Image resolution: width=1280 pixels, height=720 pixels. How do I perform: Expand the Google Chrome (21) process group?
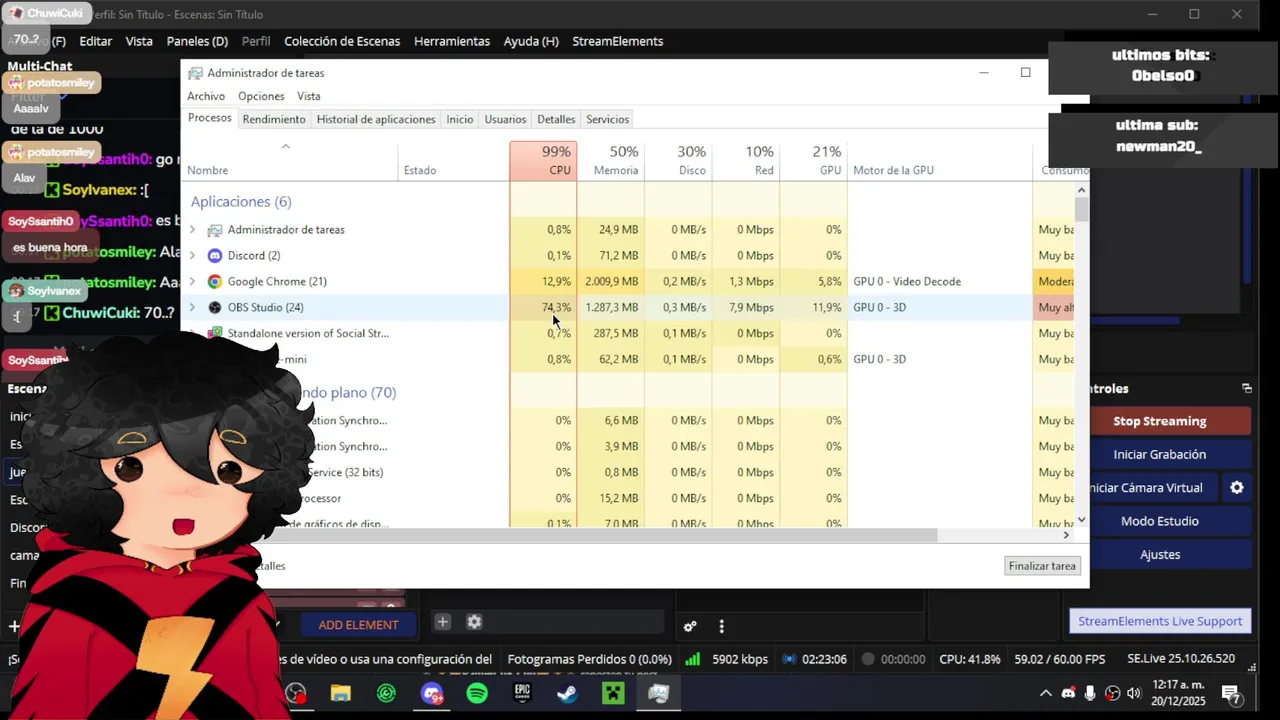pyautogui.click(x=192, y=281)
